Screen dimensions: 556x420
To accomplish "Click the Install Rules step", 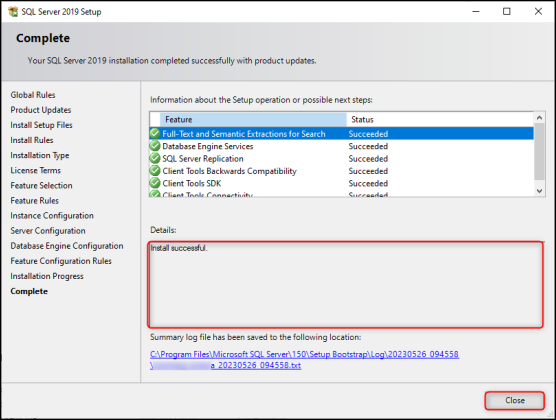I will coord(32,140).
